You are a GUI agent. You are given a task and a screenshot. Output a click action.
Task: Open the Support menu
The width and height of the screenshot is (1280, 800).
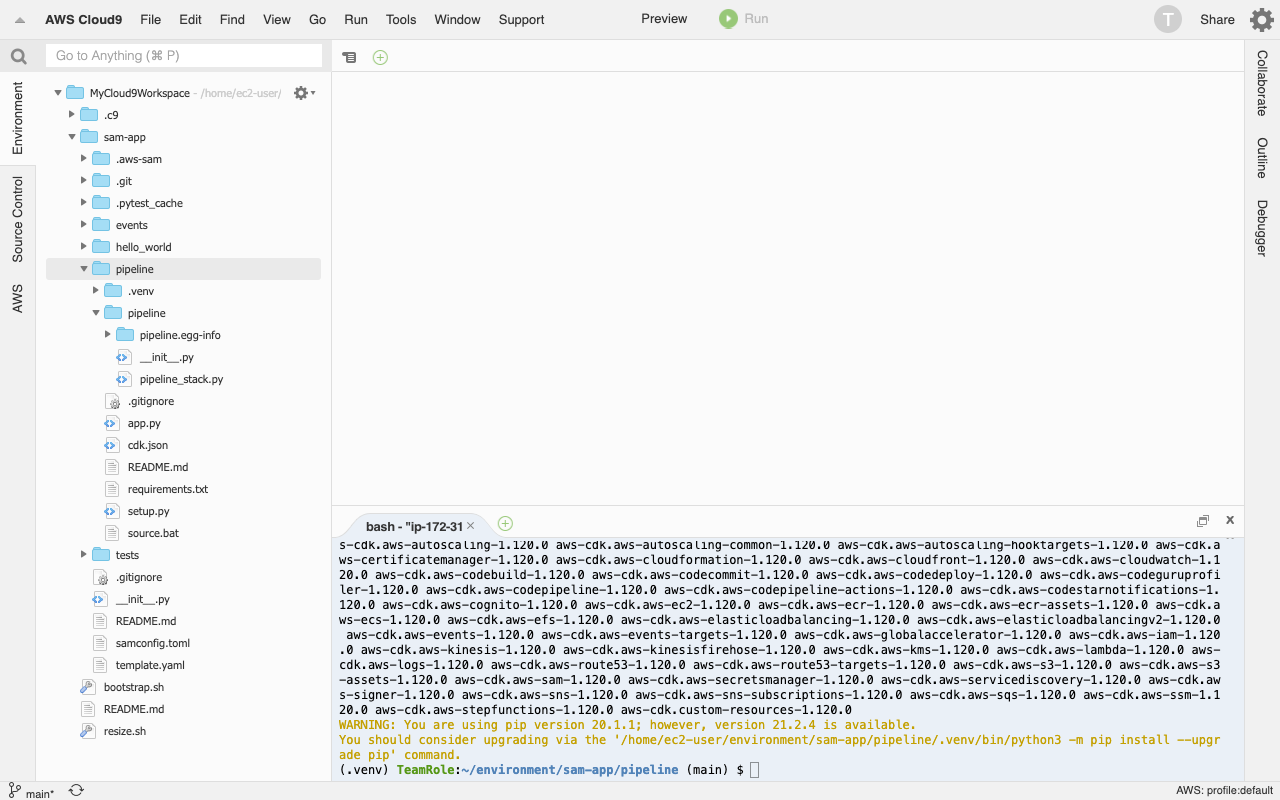tap(521, 19)
